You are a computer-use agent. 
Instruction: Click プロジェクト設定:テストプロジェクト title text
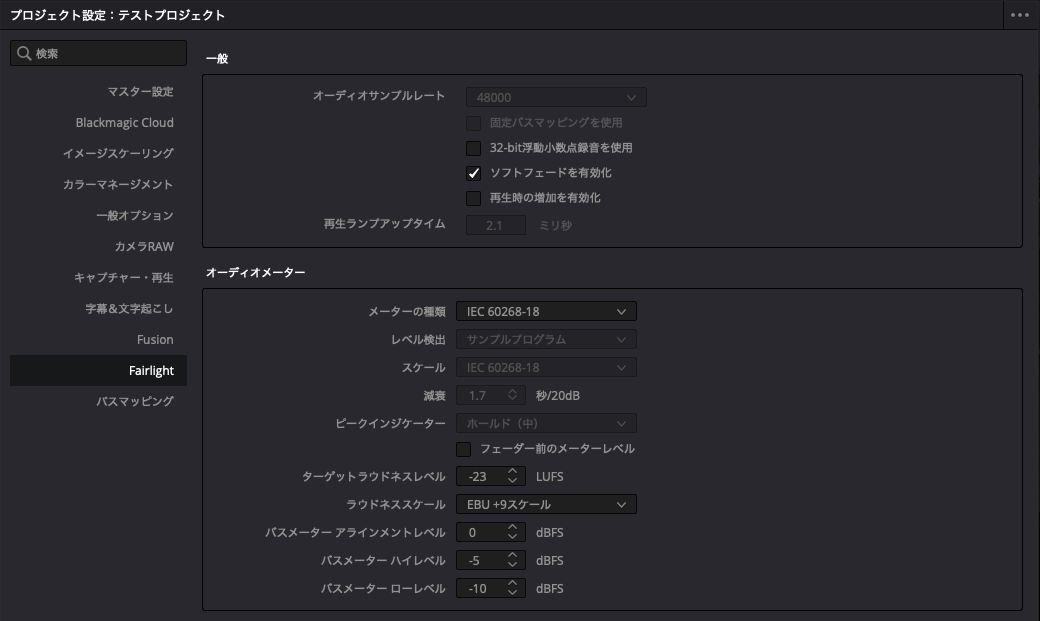click(117, 15)
